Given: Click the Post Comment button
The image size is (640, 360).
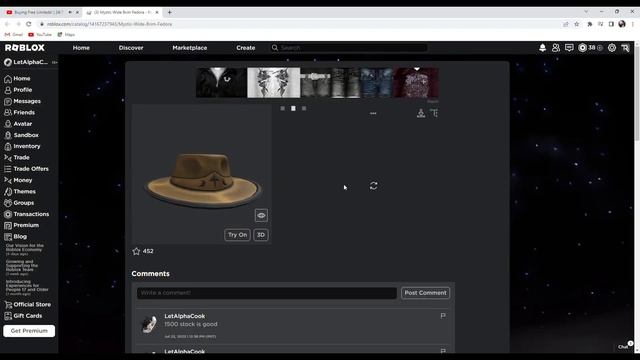Looking at the screenshot, I should tap(425, 293).
